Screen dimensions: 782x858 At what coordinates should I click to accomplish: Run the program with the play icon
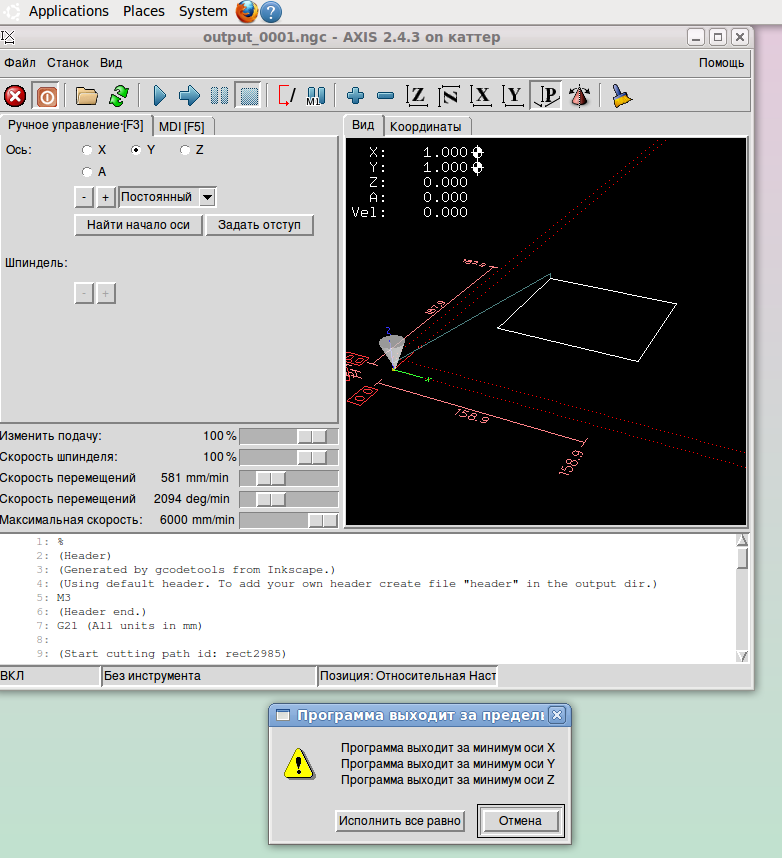click(x=159, y=96)
